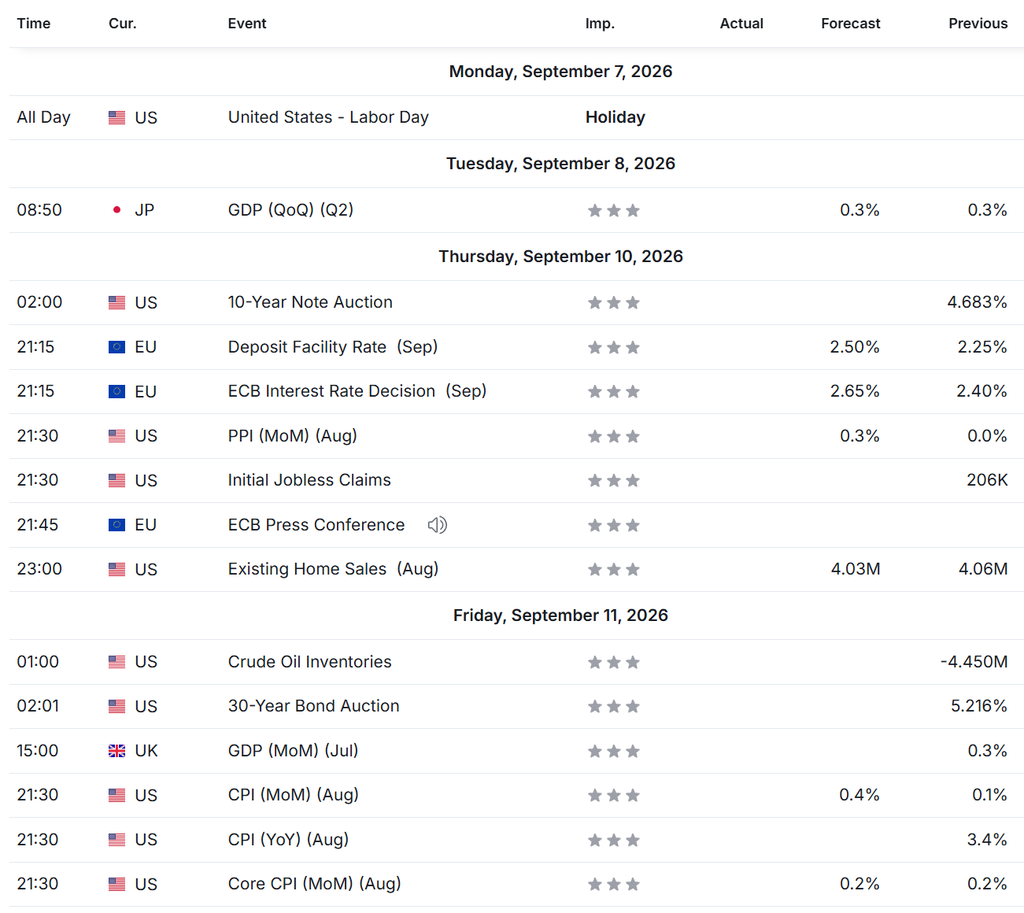The width and height of the screenshot is (1024, 913).
Task: Click the EU flag next to Deposit Facility Rate
Action: [x=117, y=347]
